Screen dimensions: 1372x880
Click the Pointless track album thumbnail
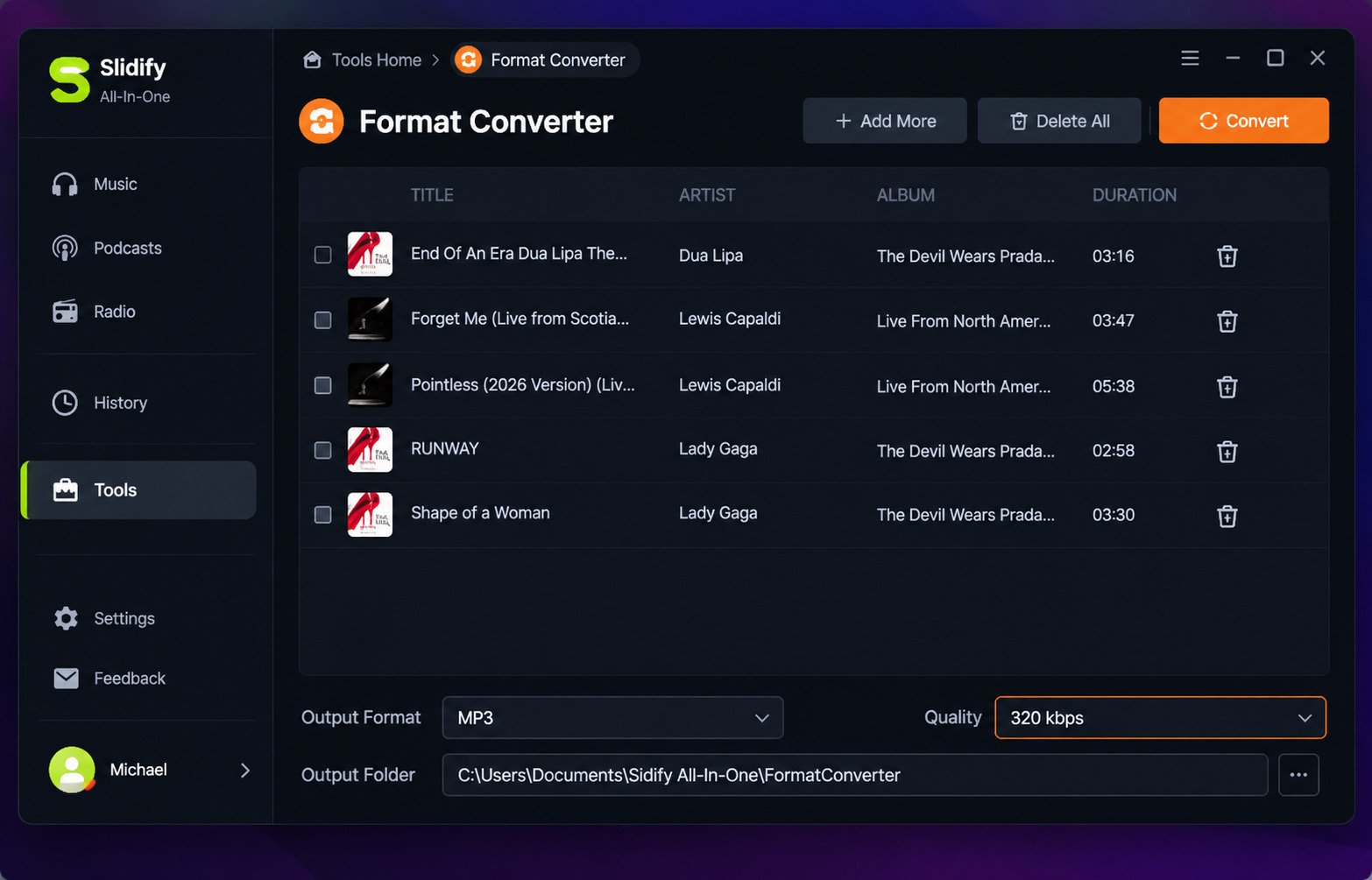click(370, 384)
